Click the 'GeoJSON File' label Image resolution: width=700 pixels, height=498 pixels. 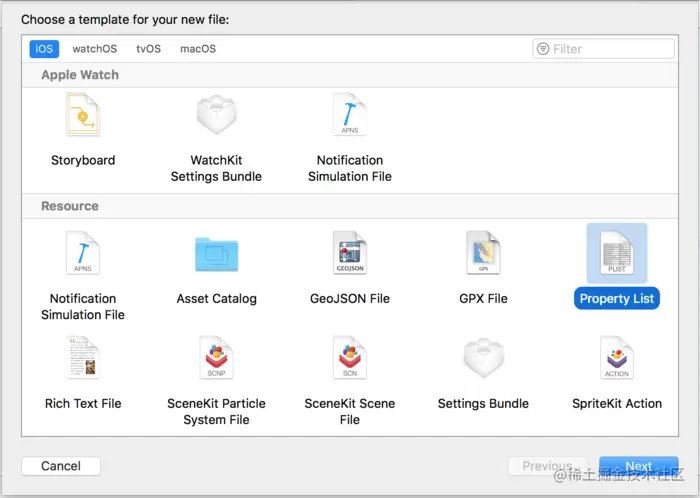(x=350, y=299)
